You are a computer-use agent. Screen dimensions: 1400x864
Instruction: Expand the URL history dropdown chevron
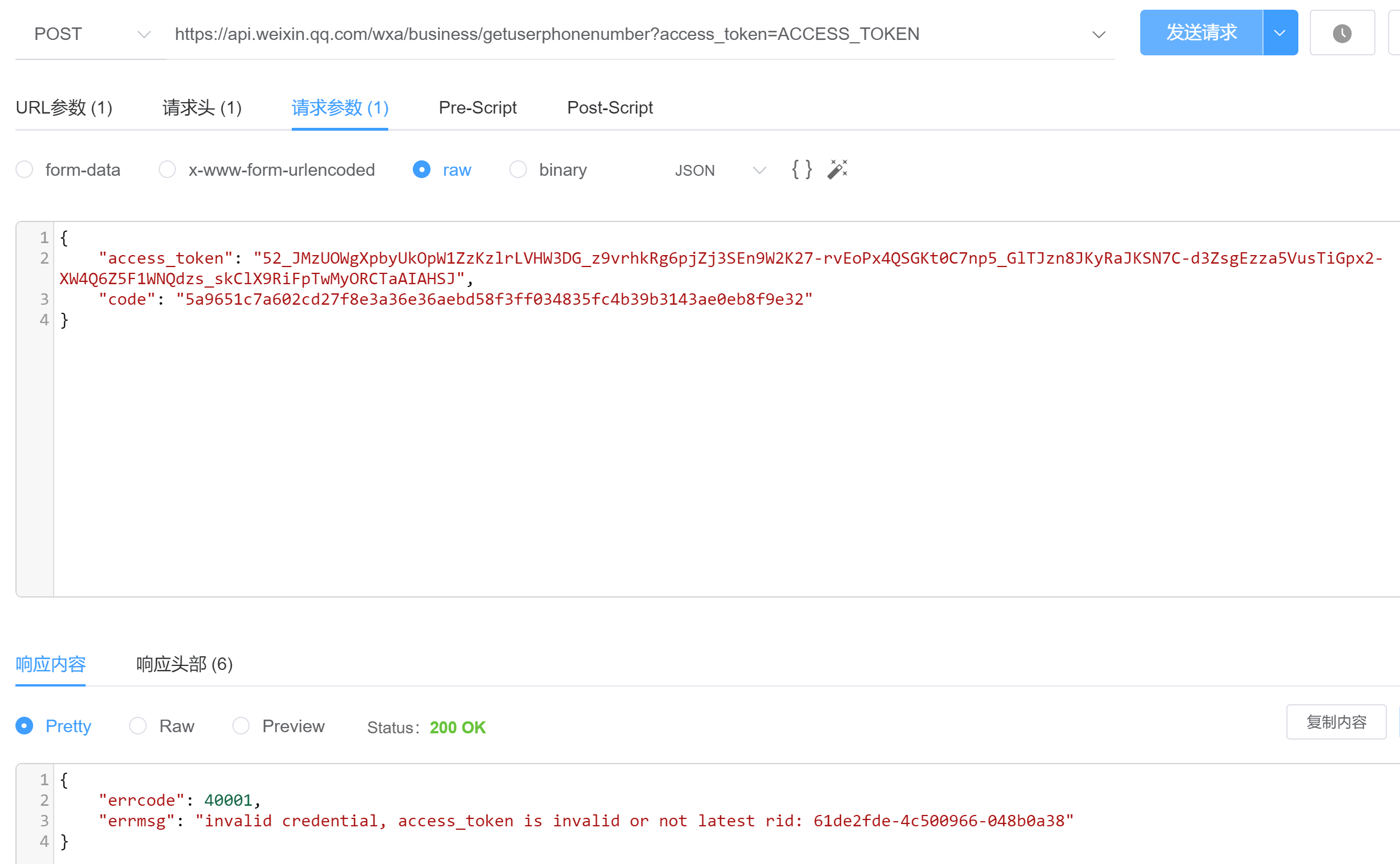click(x=1098, y=34)
